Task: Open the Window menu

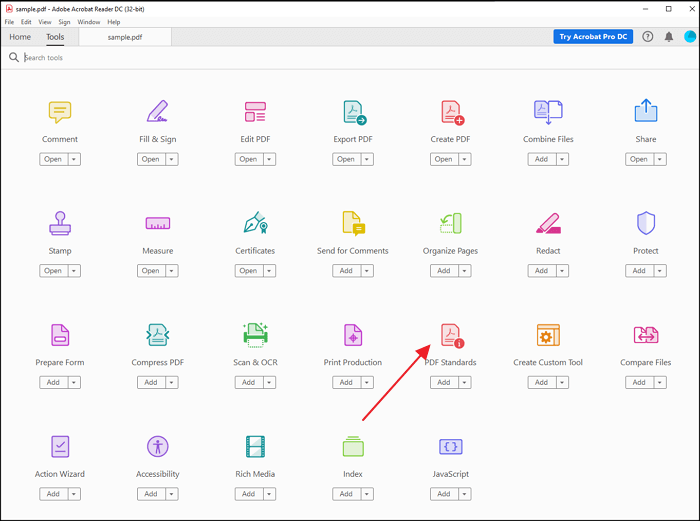Action: (x=89, y=21)
